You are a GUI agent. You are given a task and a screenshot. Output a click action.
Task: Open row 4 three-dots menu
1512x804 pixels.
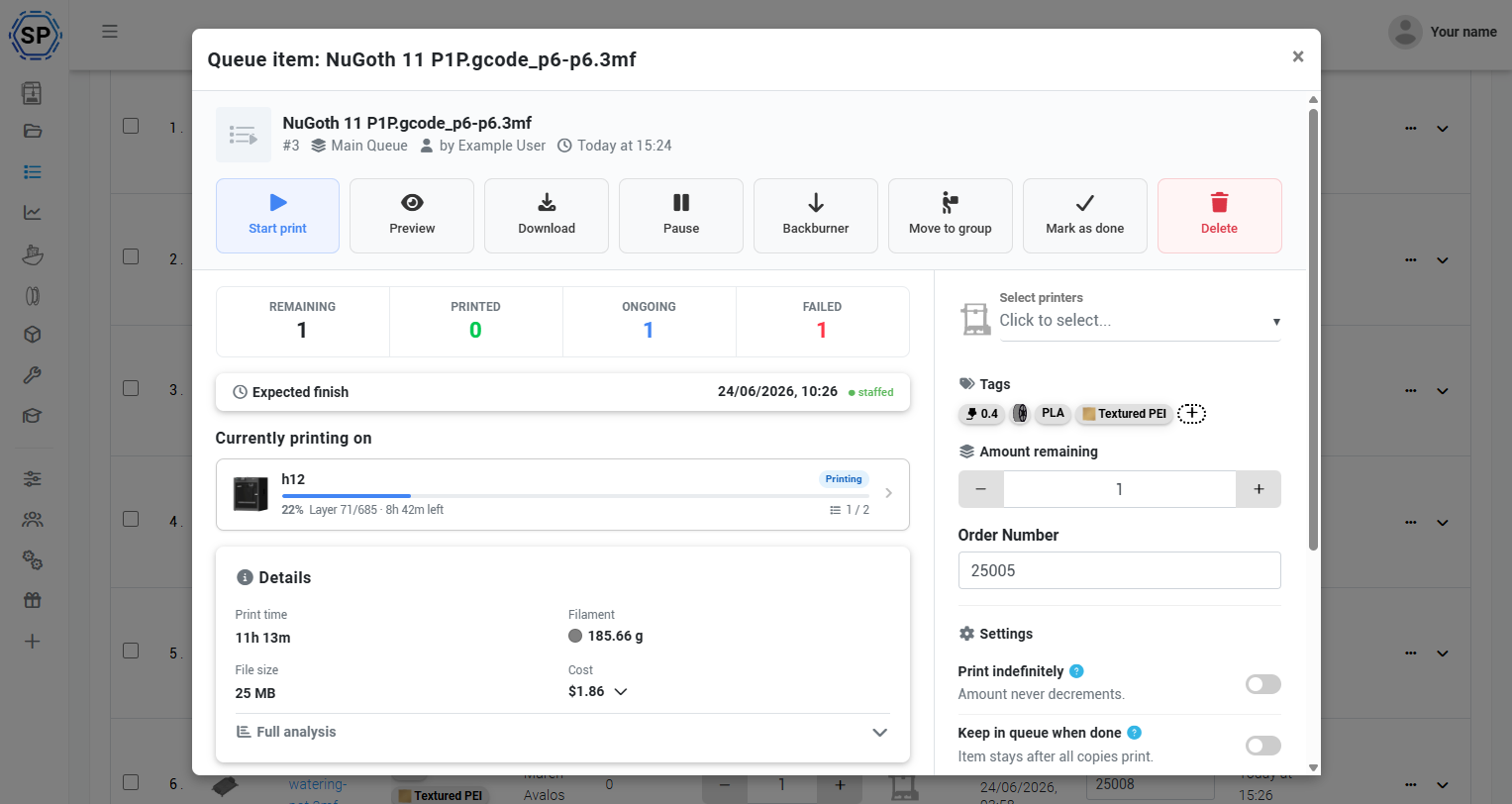coord(1411,523)
